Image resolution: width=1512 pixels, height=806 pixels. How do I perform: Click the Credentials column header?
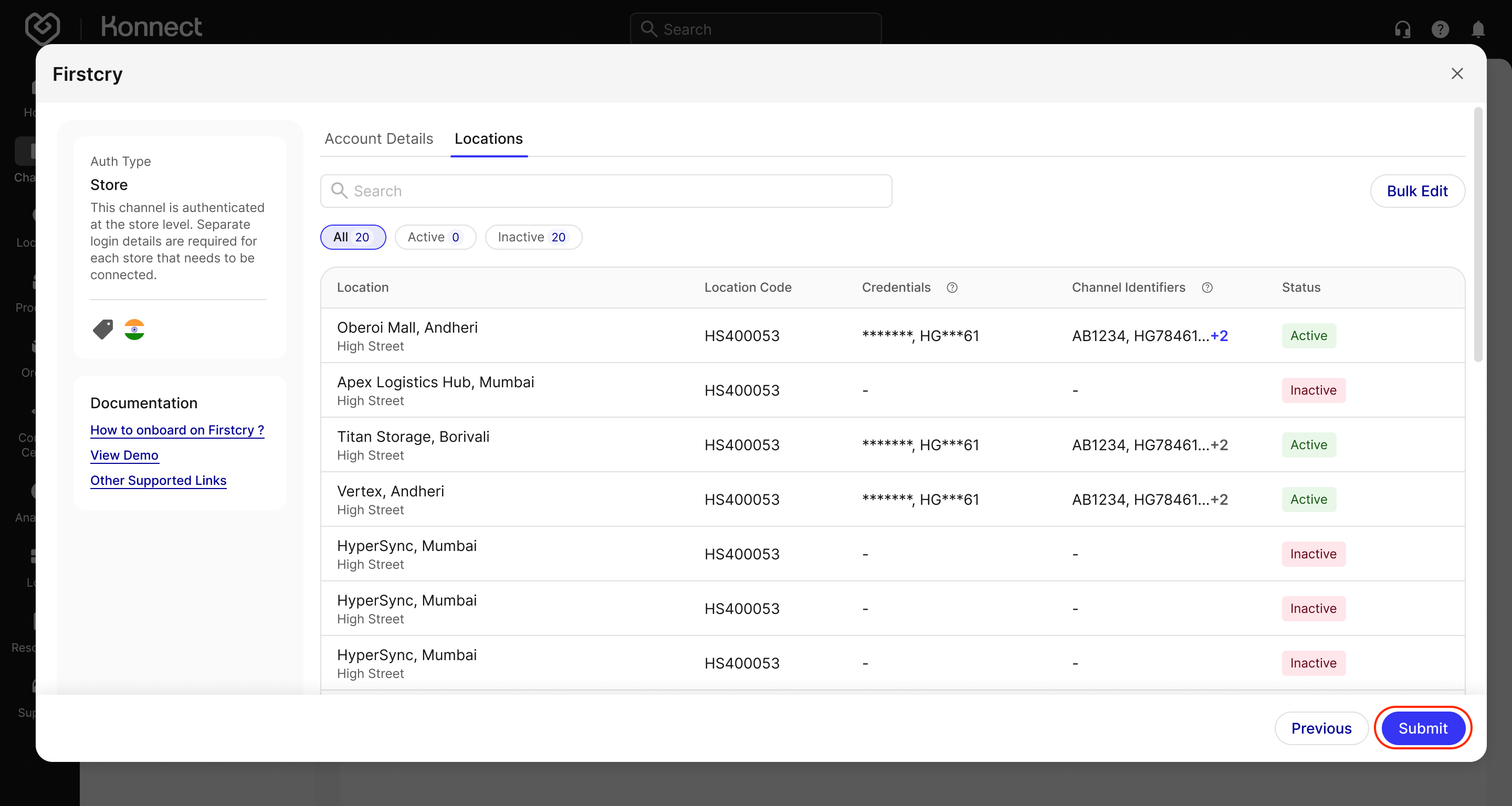[x=896, y=288]
